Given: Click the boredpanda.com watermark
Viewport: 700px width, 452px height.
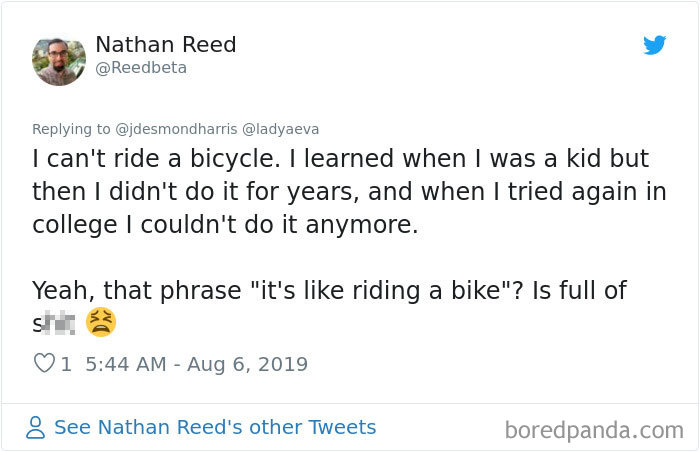Looking at the screenshot, I should point(594,430).
